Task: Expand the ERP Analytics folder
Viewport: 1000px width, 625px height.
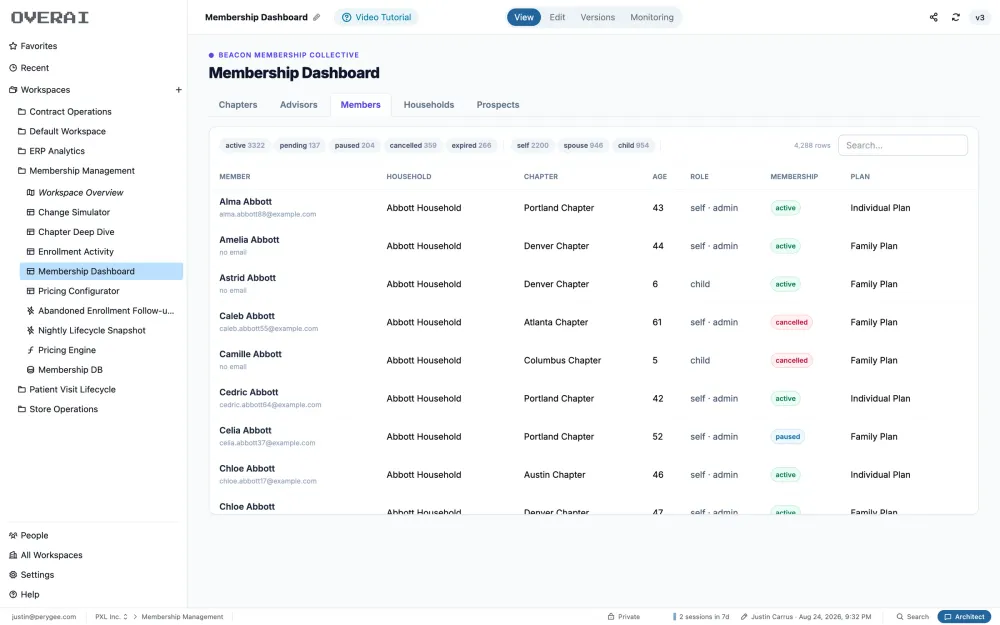Action: [51, 151]
